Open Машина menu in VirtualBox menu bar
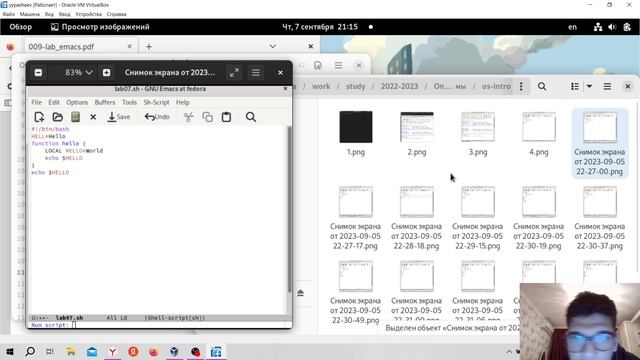Screen dimensions: 640x360 (x=30, y=14)
